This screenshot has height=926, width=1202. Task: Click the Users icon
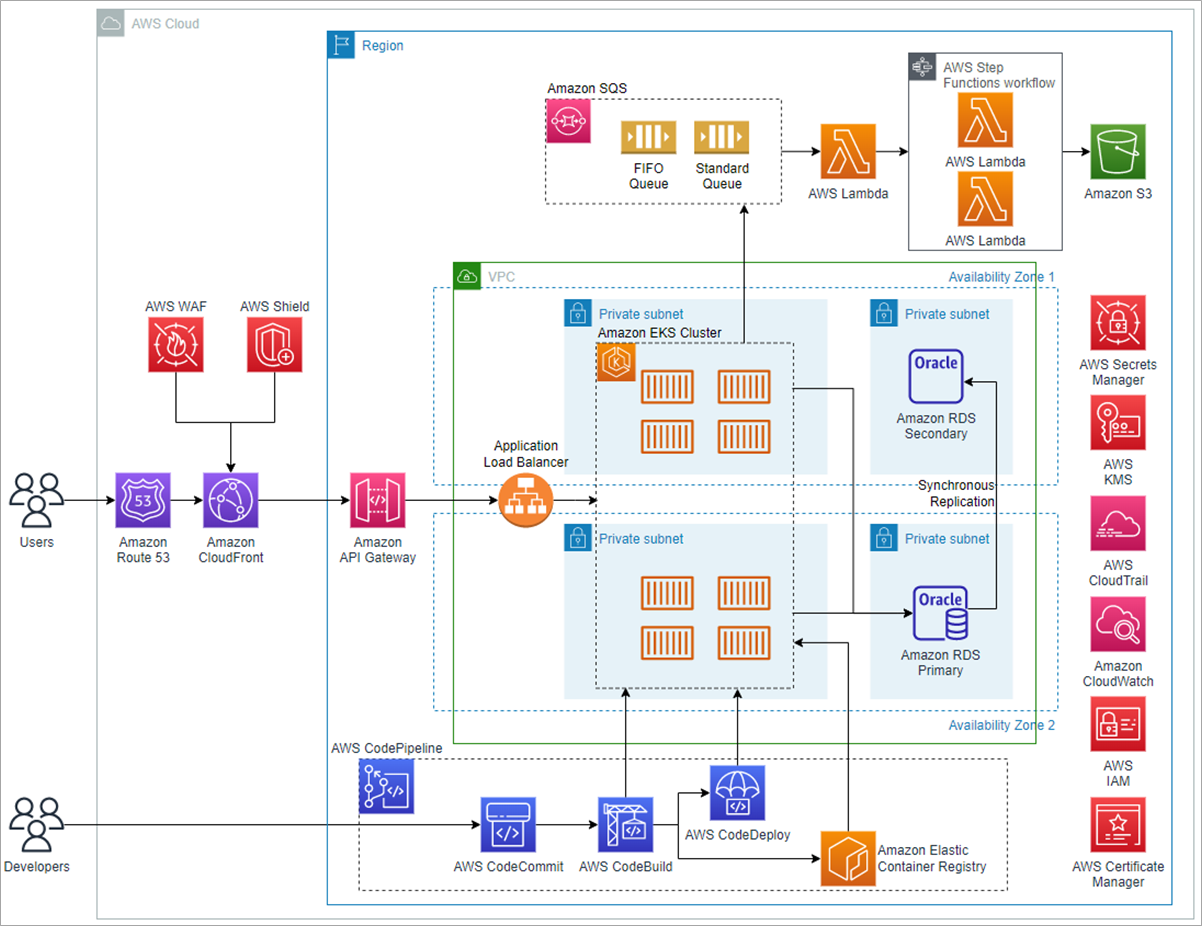pos(37,500)
